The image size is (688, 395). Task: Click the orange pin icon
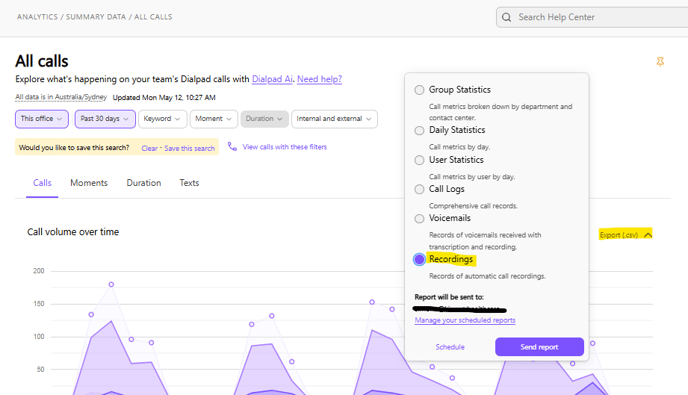pyautogui.click(x=660, y=62)
